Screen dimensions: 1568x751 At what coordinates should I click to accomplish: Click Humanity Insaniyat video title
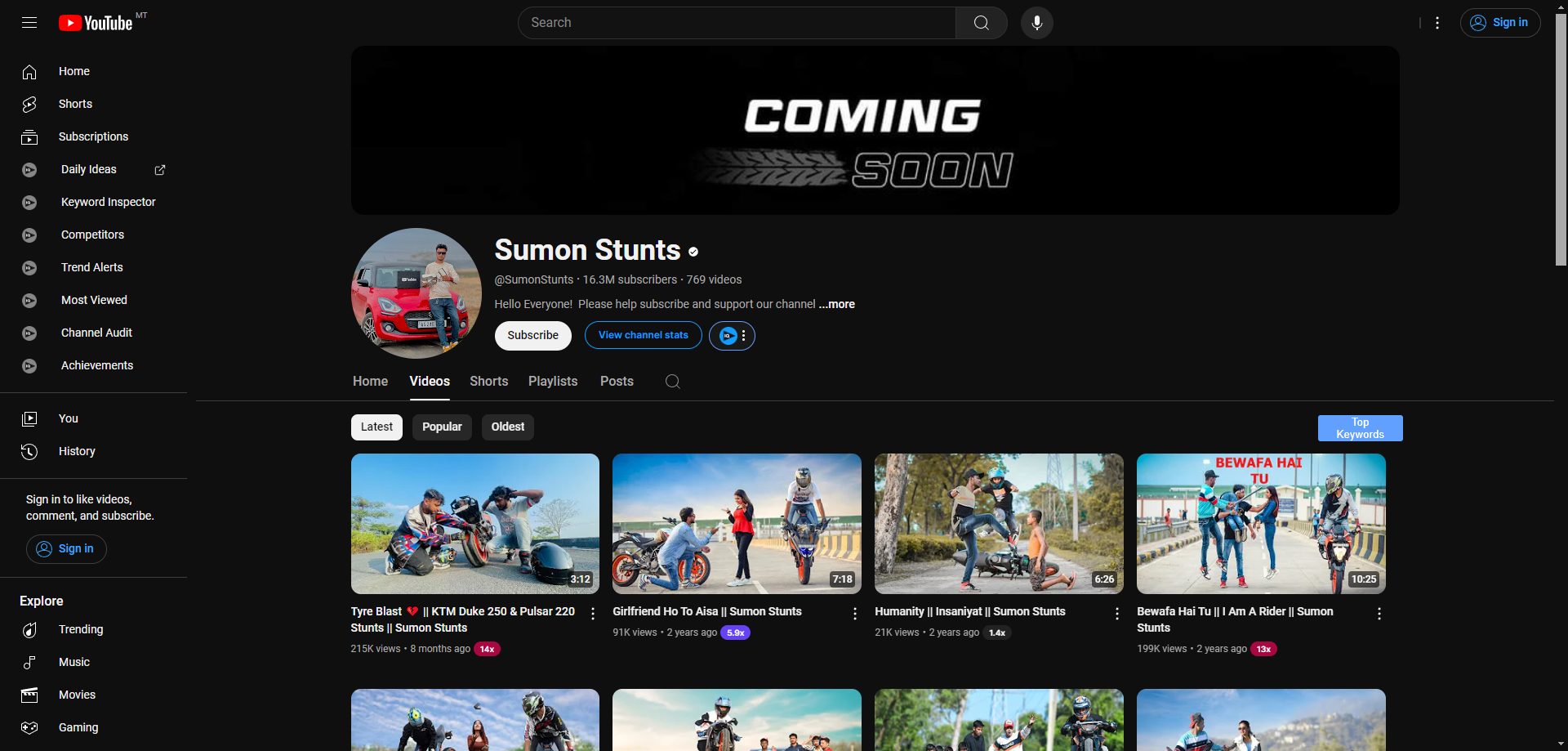click(x=970, y=611)
